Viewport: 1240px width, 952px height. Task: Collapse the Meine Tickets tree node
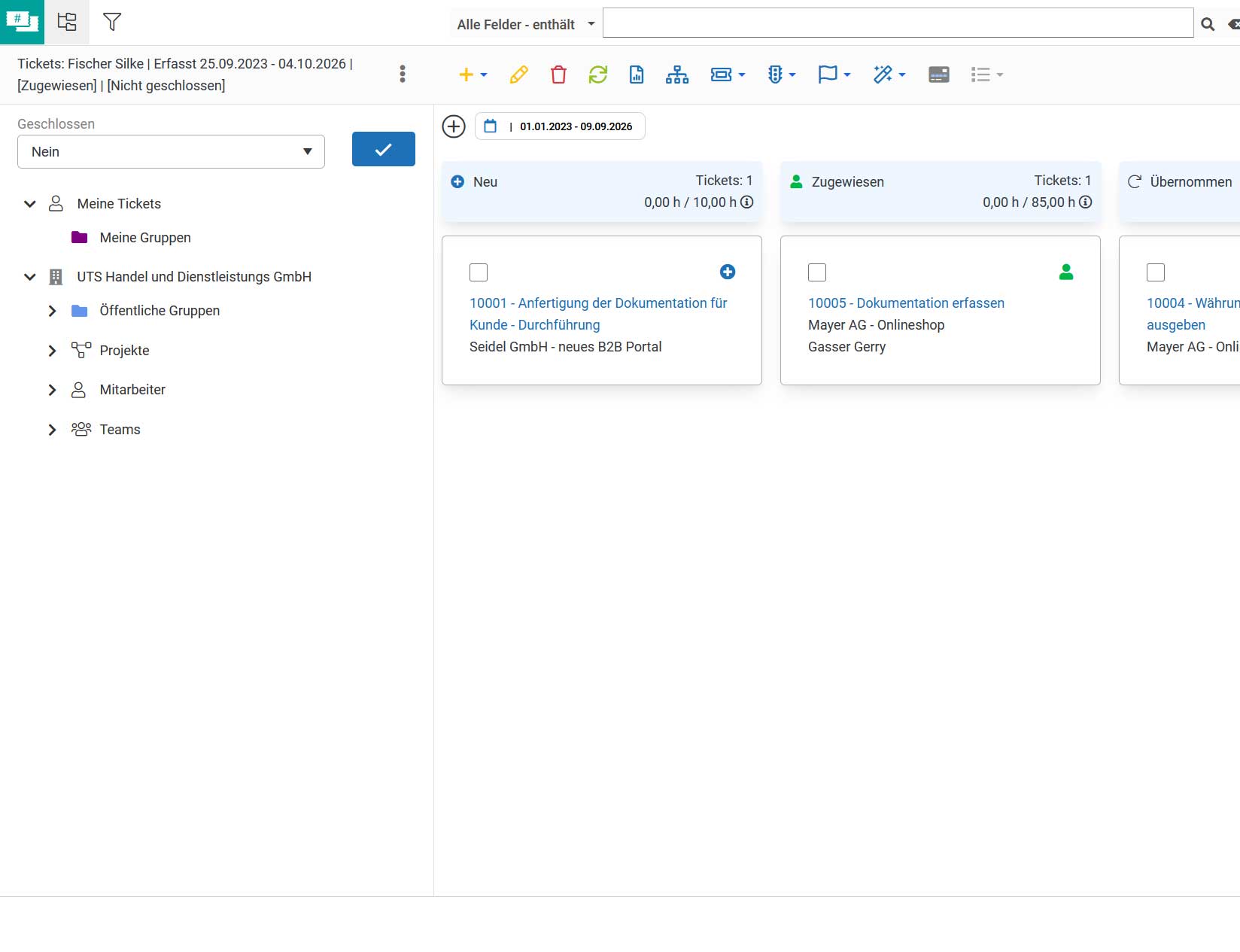pos(30,204)
